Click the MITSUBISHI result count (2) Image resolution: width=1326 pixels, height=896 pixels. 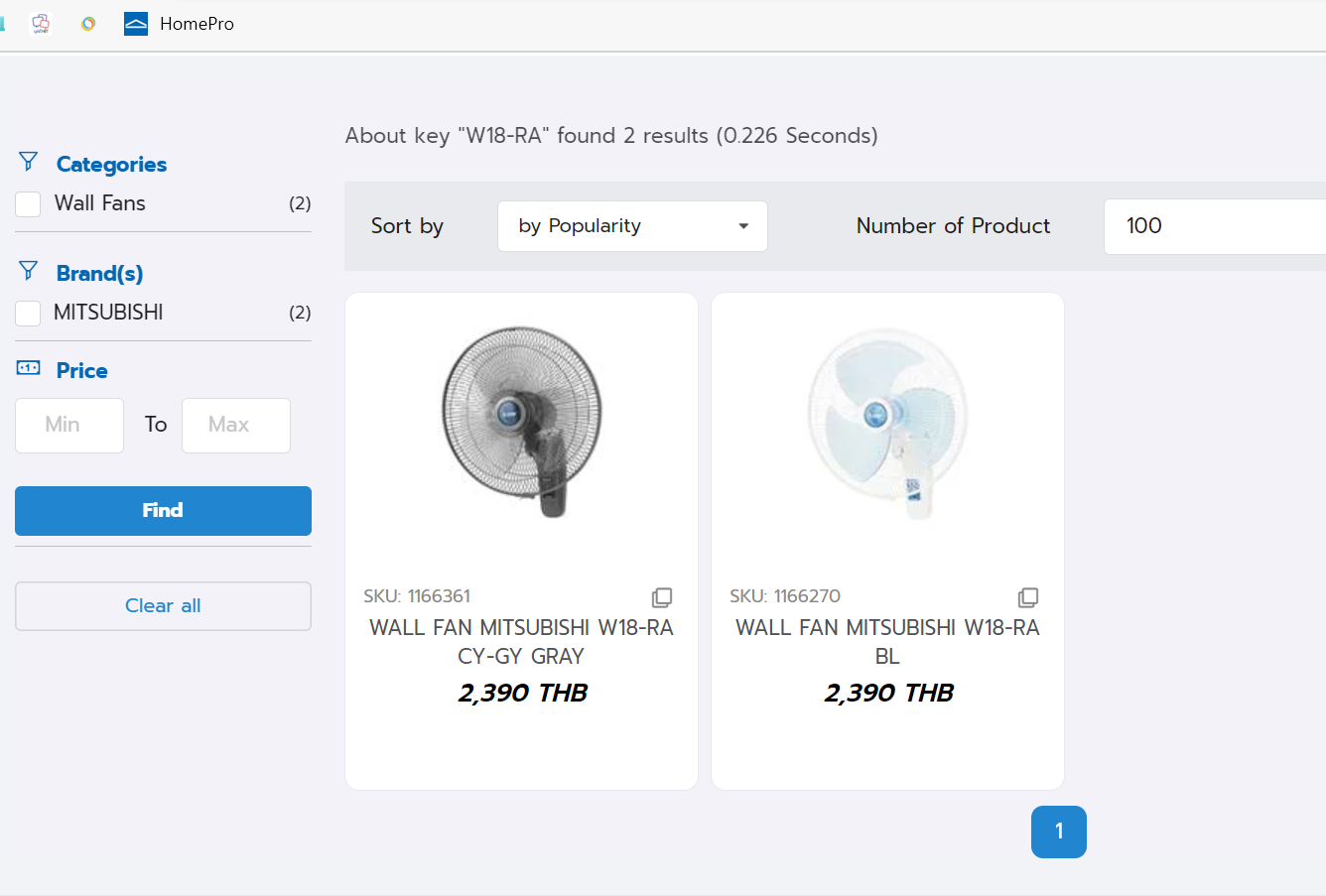pyautogui.click(x=300, y=313)
